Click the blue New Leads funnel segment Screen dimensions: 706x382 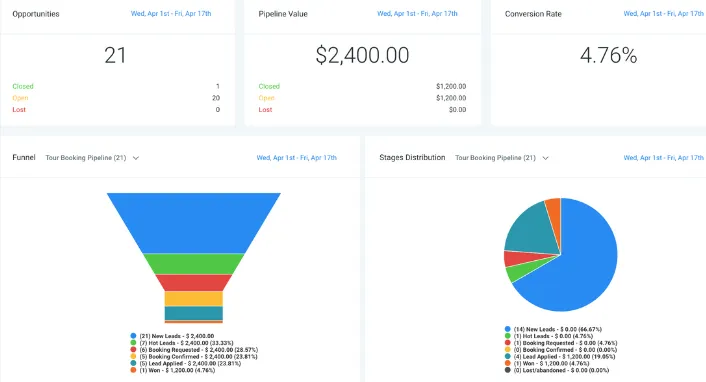coord(194,223)
